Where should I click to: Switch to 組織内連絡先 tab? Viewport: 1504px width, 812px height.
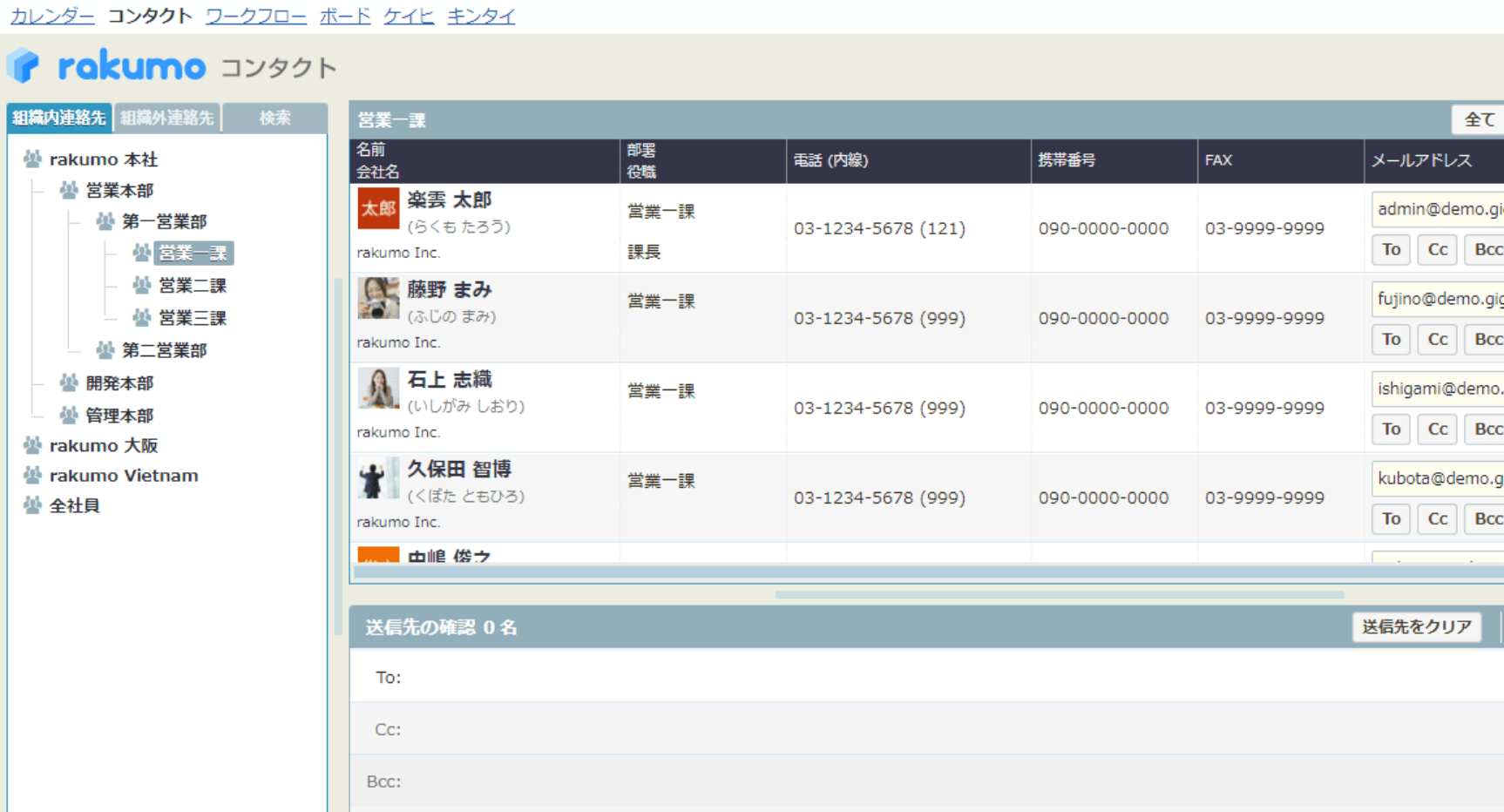(59, 118)
